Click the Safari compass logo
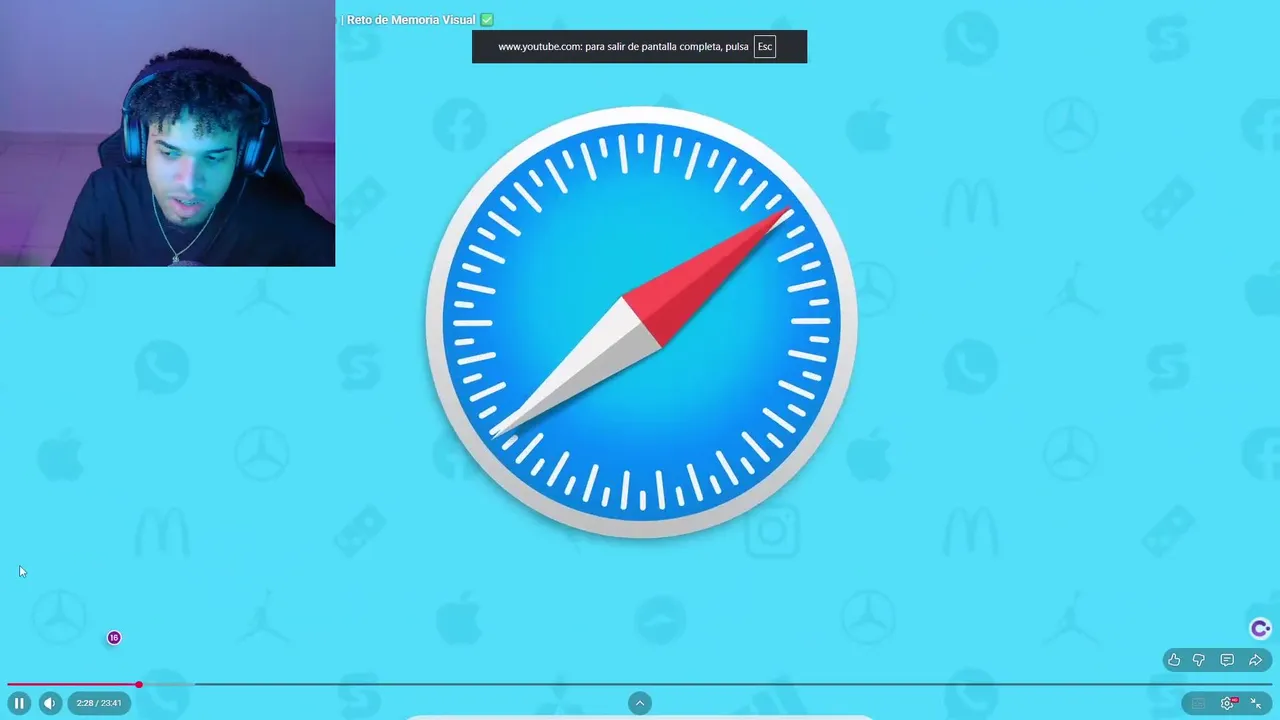This screenshot has height=720, width=1280. tap(641, 322)
